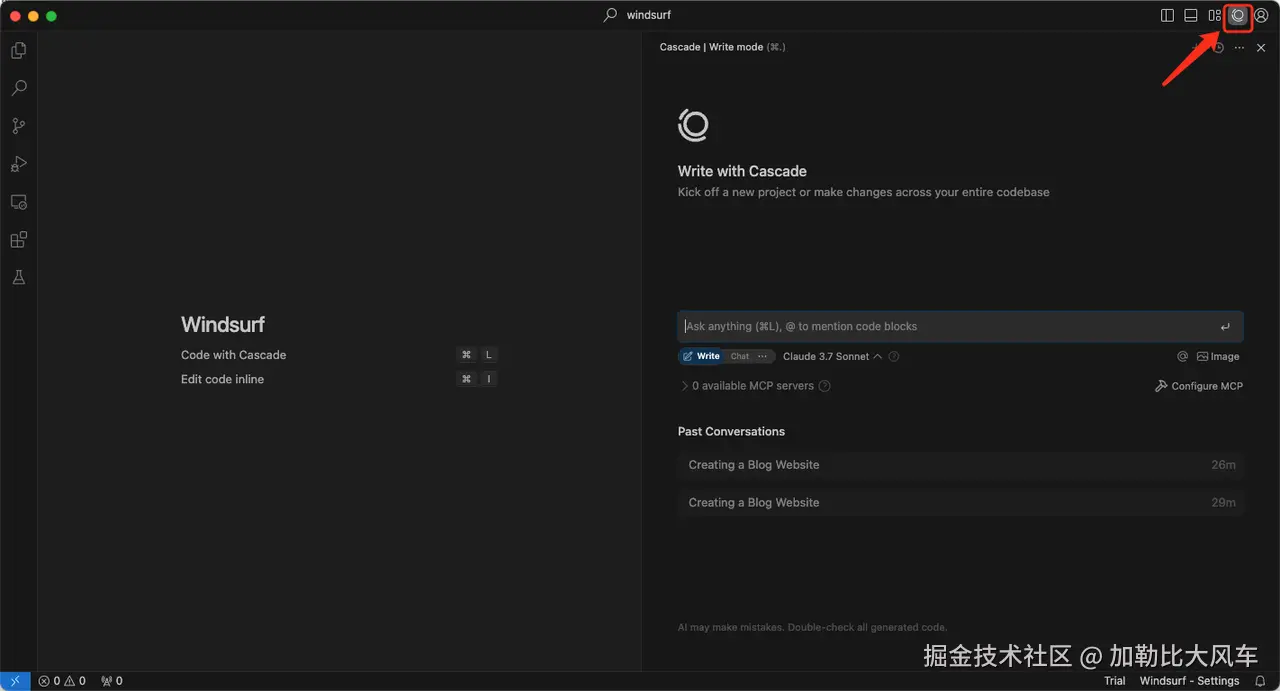
Task: Open the Explorer view in activity bar
Action: 18,50
